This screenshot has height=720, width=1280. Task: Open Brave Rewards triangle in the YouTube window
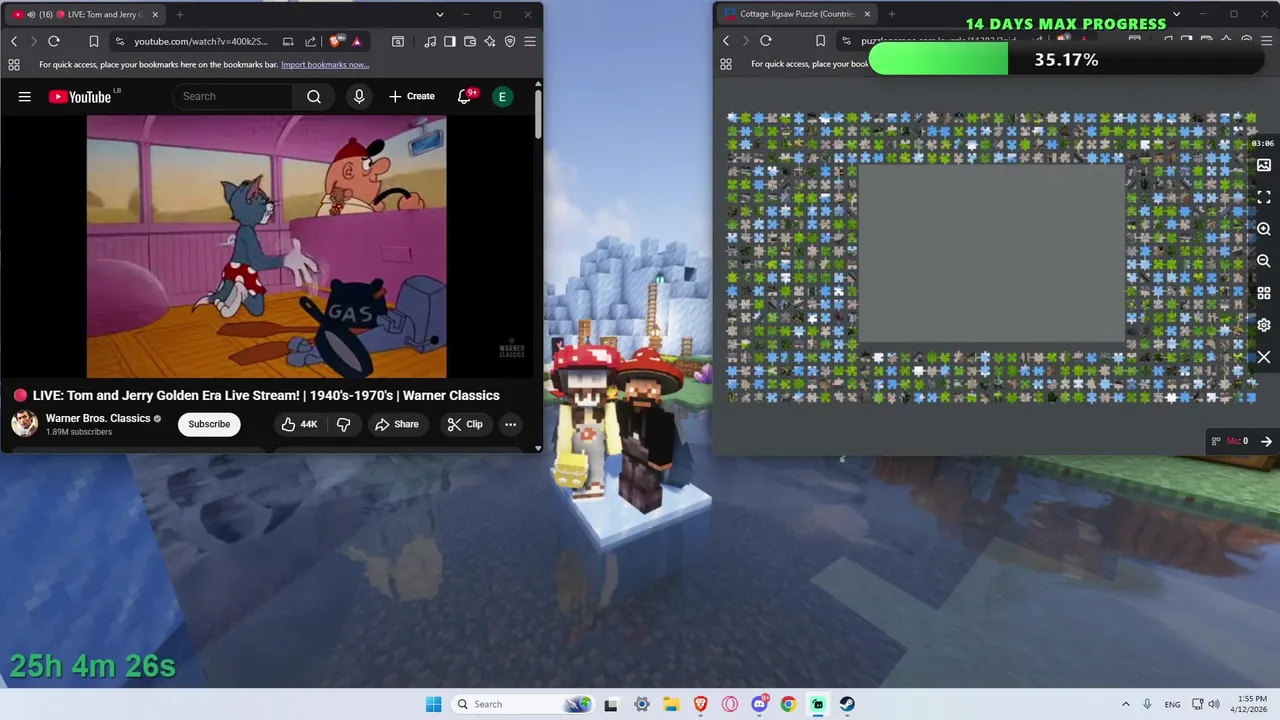click(357, 41)
